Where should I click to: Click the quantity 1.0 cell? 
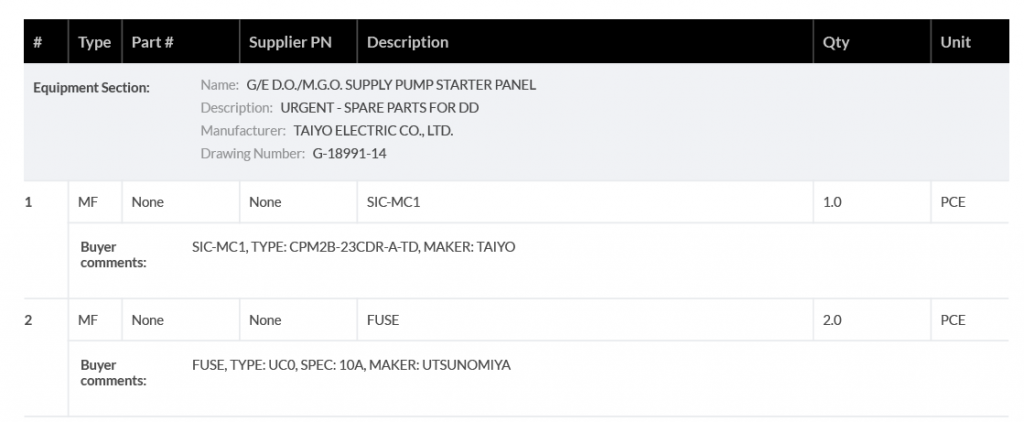pos(832,202)
